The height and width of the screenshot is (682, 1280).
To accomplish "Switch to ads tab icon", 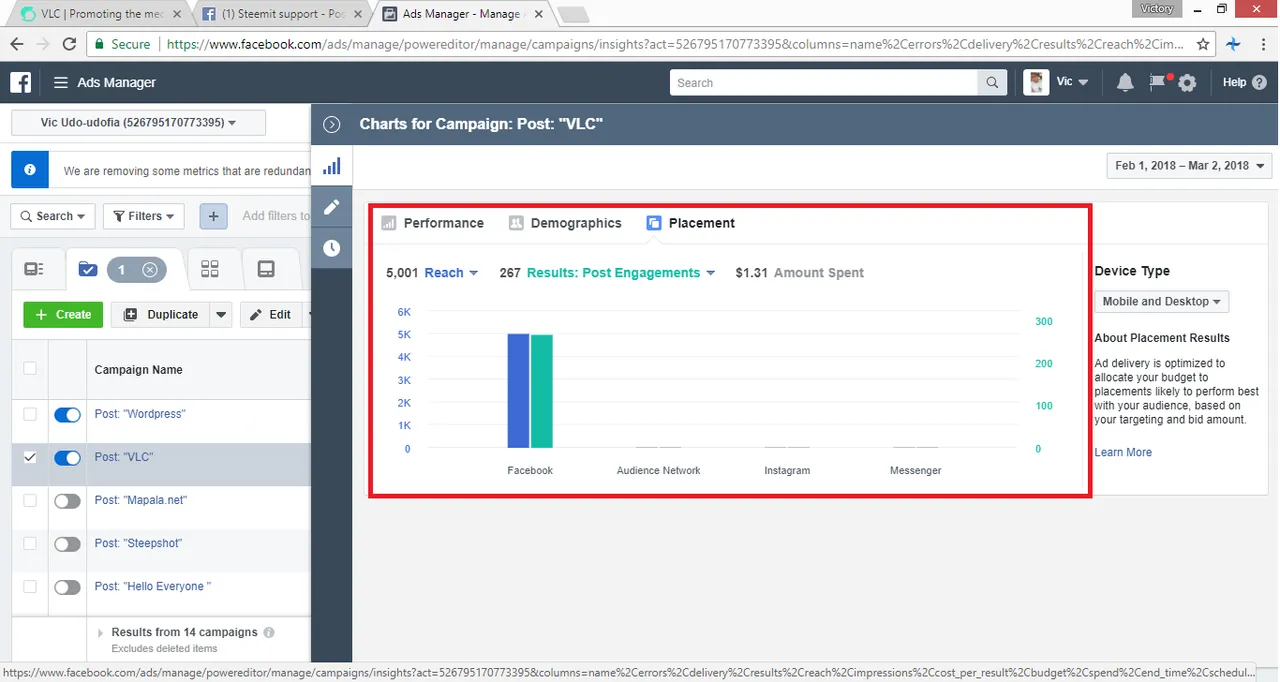I will point(266,269).
